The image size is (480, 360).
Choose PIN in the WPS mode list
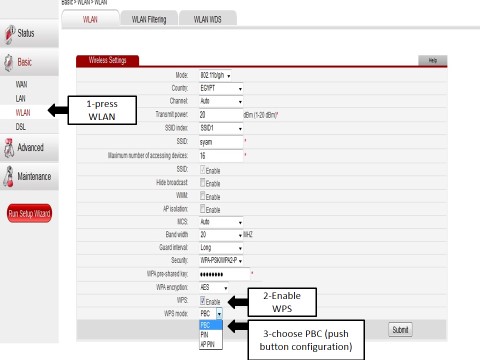pyautogui.click(x=211, y=335)
